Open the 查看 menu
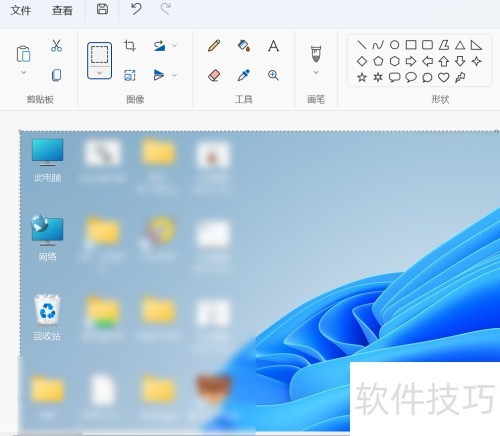This screenshot has height=436, width=500. (62, 10)
